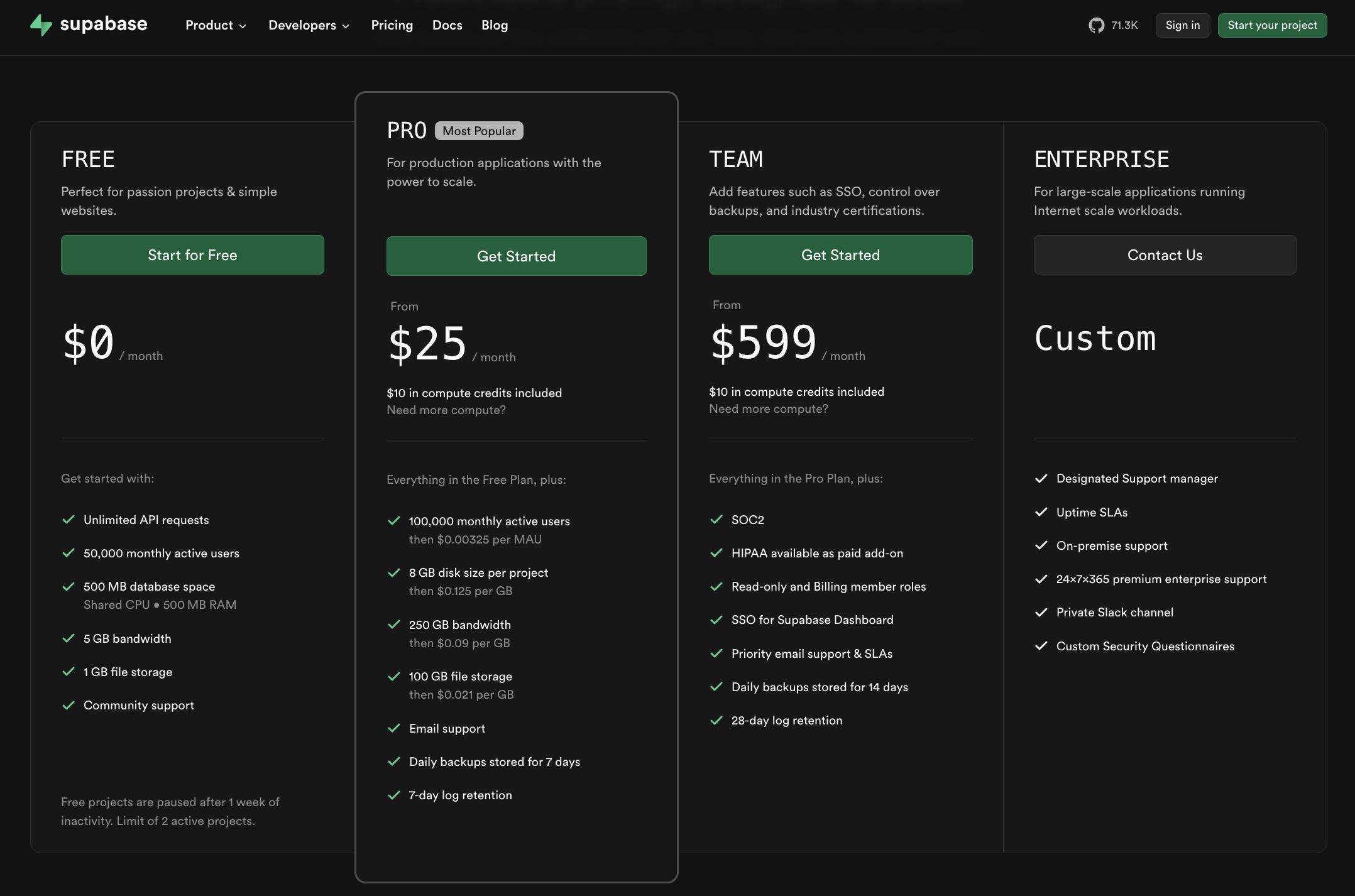
Task: Click checkmark beside Read-only and Billing roles
Action: tap(716, 586)
